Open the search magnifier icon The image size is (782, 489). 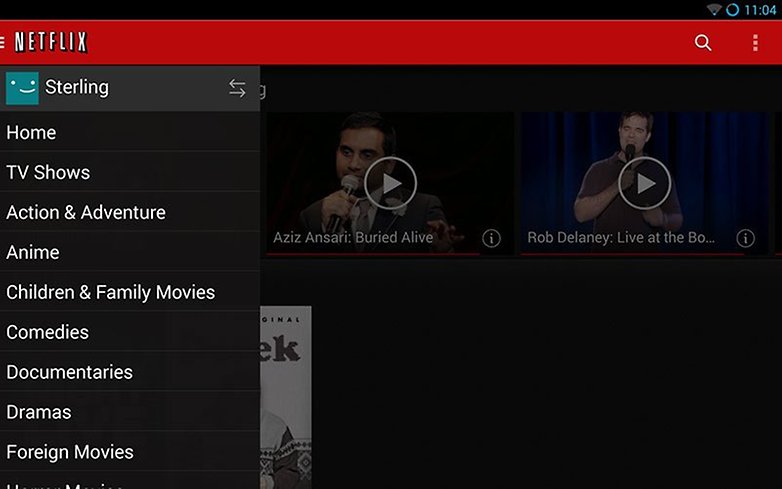click(703, 43)
